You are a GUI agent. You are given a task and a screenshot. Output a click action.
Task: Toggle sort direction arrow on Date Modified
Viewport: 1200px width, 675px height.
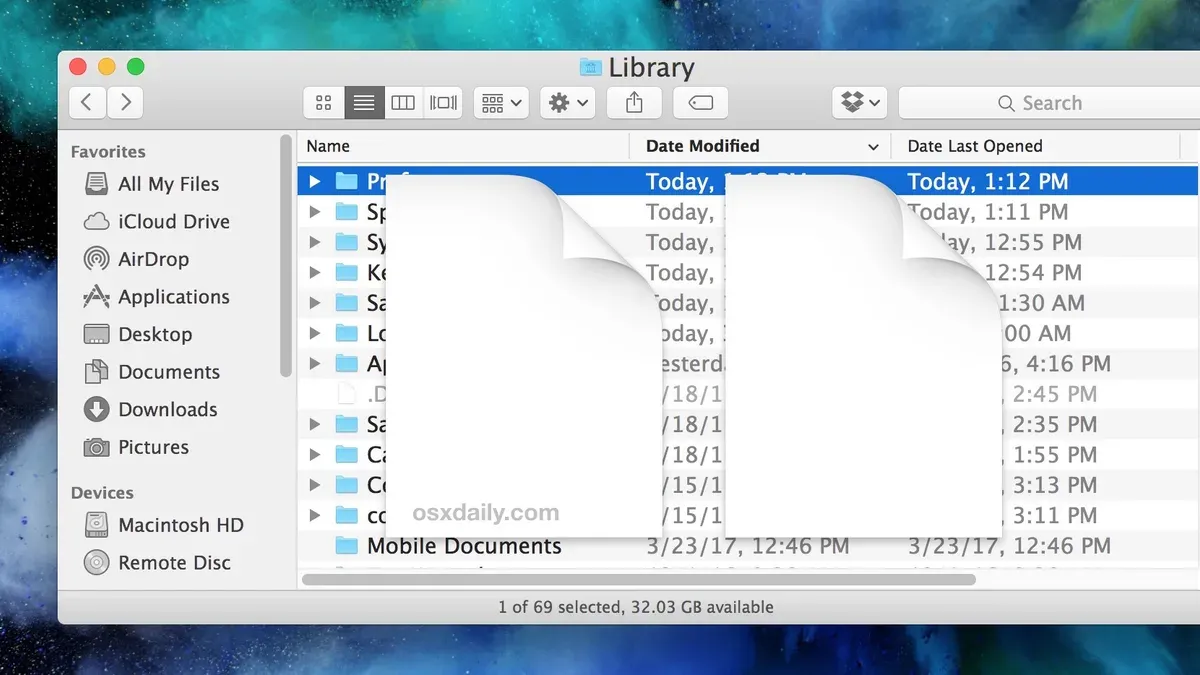click(x=873, y=147)
